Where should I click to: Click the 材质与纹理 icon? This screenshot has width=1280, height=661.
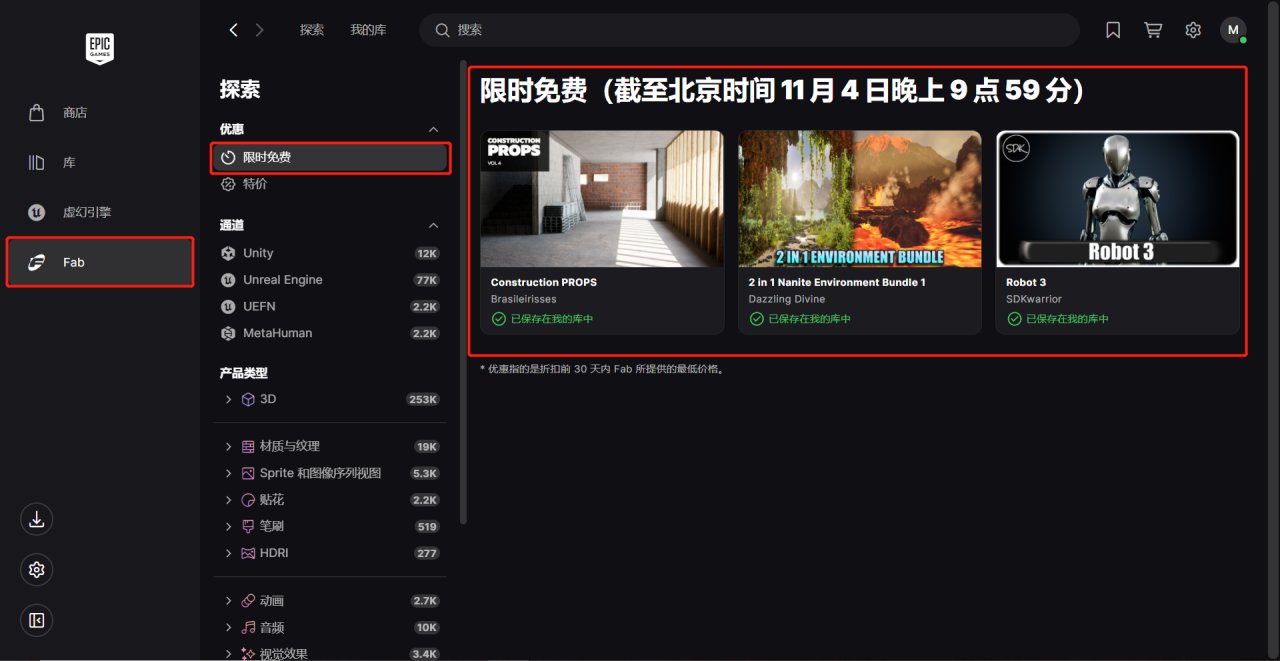coord(249,446)
